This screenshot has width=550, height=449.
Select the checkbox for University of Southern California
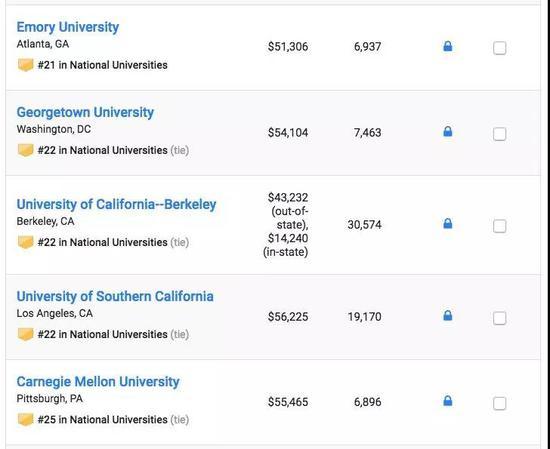499,318
